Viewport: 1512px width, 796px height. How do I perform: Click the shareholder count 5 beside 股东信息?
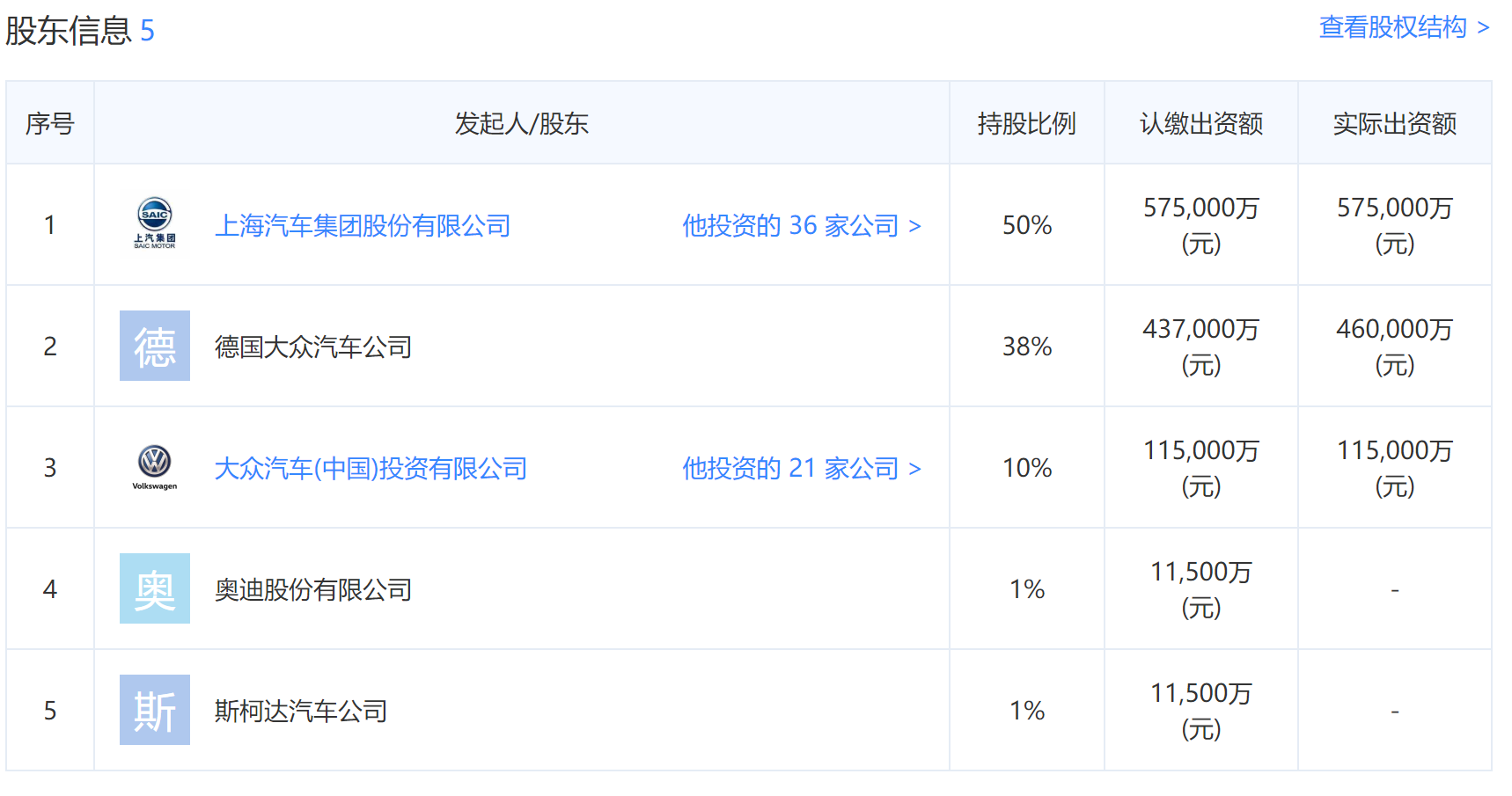[x=147, y=31]
